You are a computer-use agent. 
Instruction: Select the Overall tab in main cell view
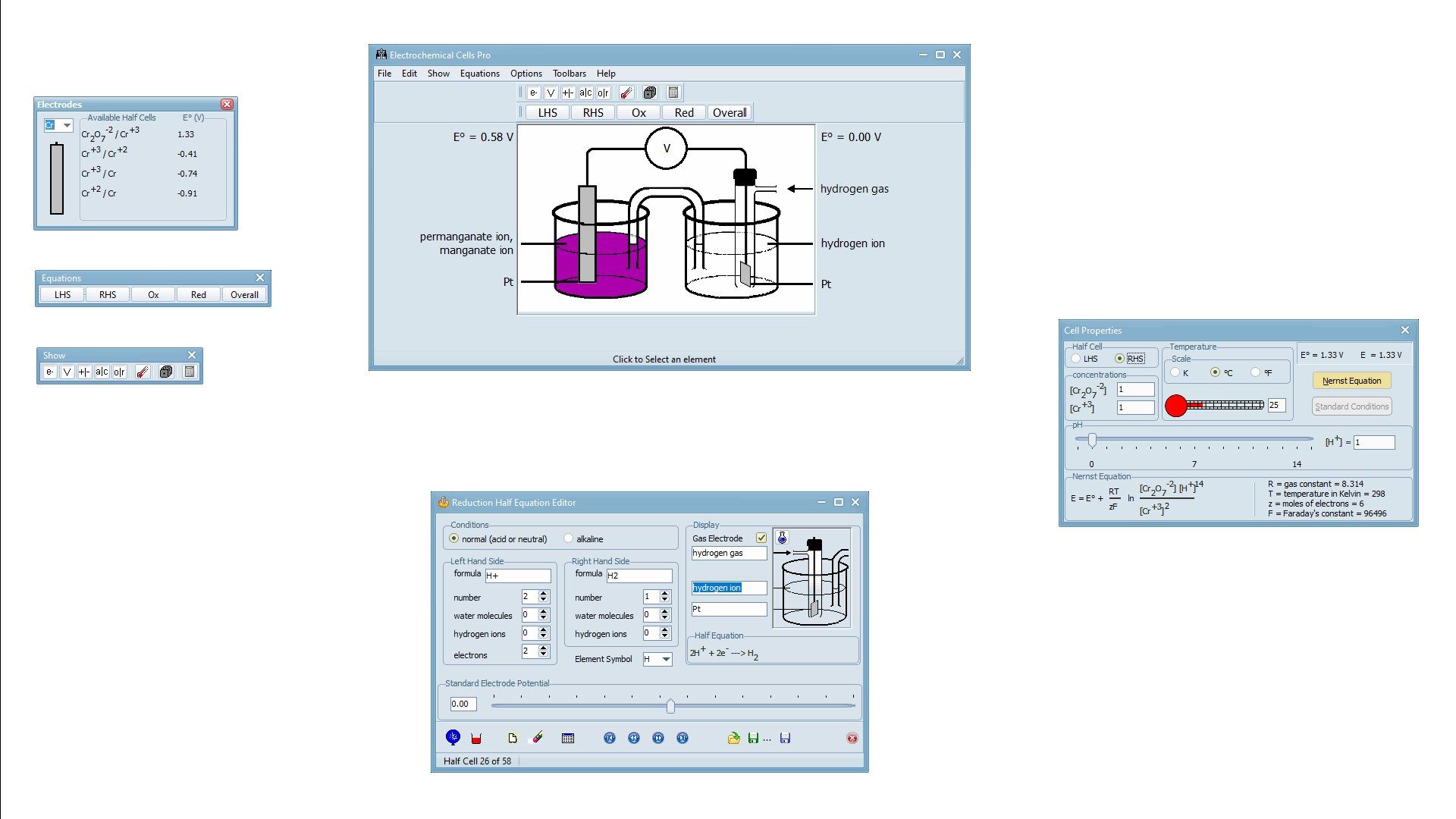[729, 112]
